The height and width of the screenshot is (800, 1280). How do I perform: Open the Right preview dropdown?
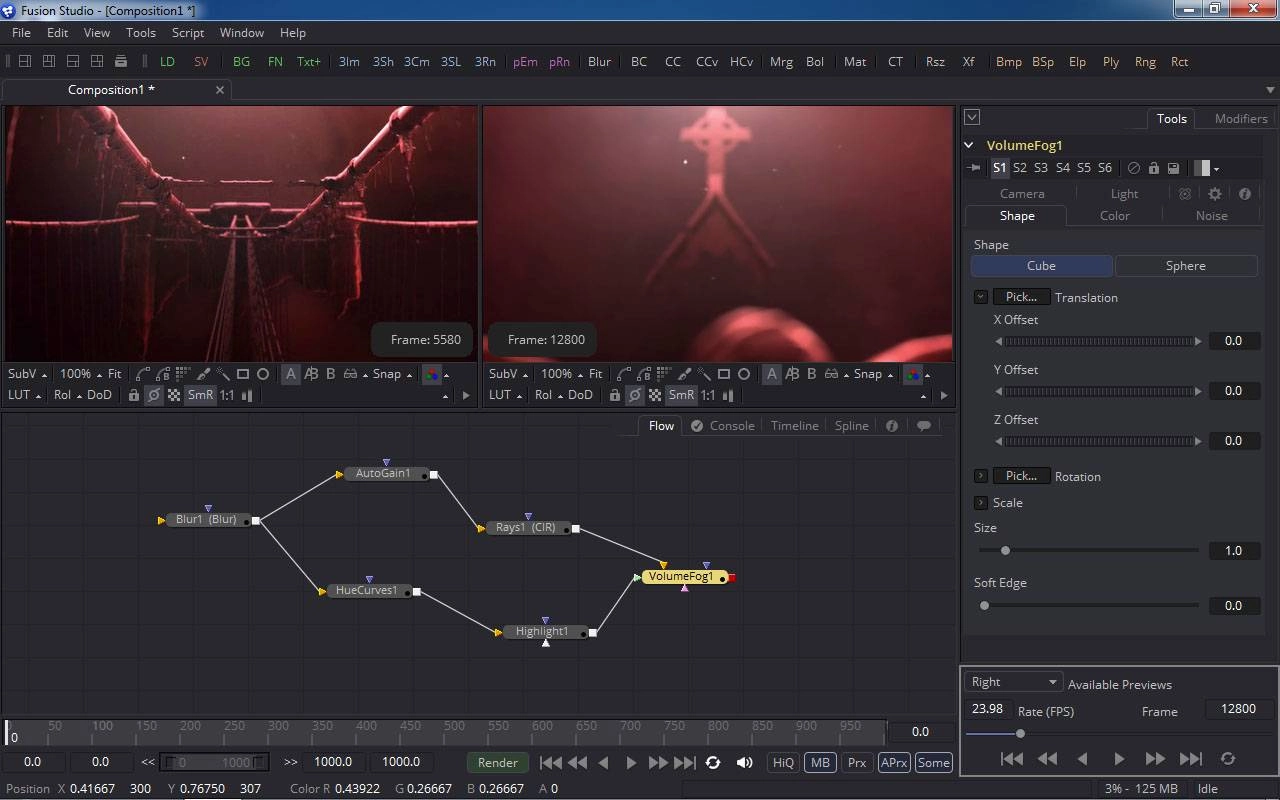1012,682
